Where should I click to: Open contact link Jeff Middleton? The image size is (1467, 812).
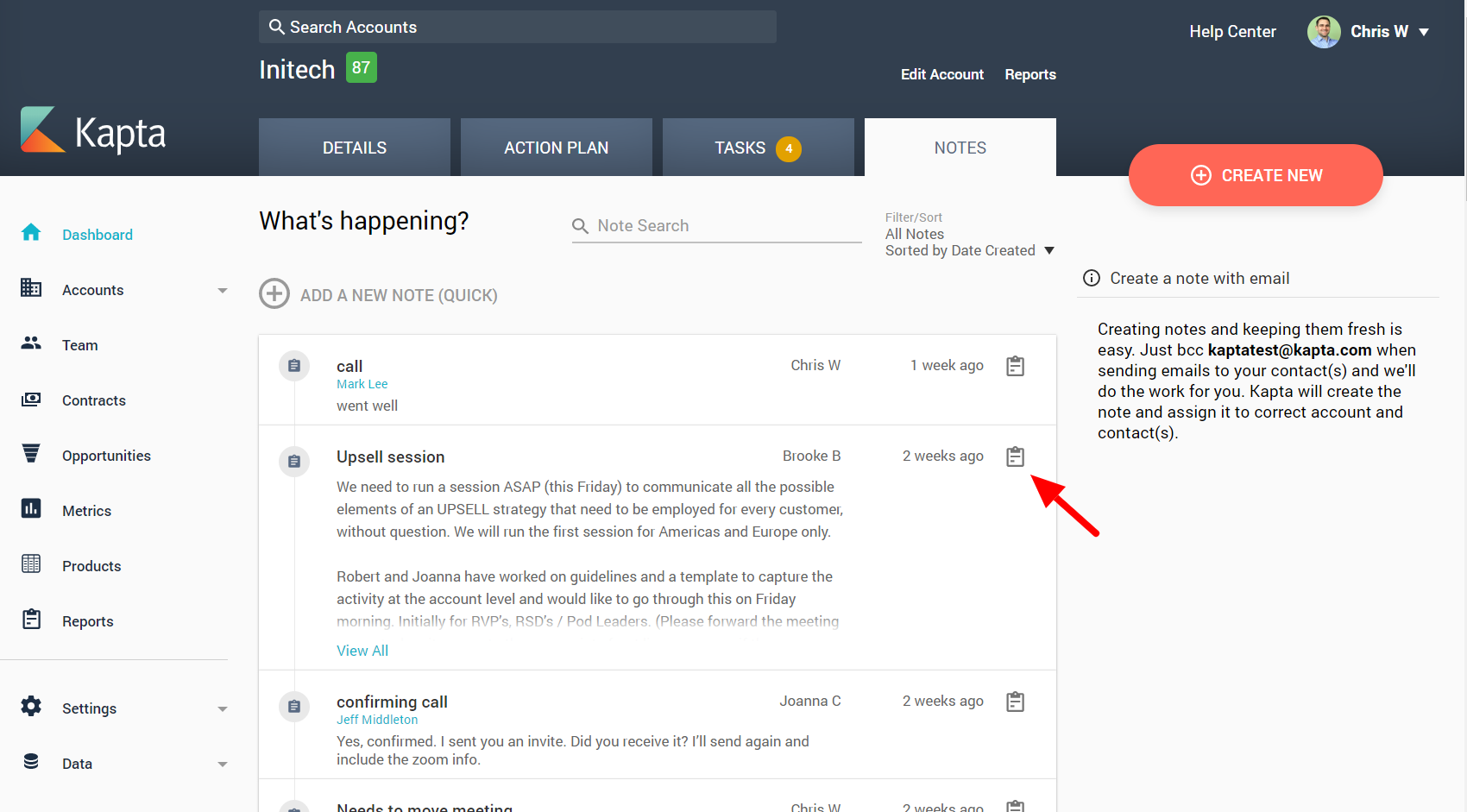[x=377, y=720]
